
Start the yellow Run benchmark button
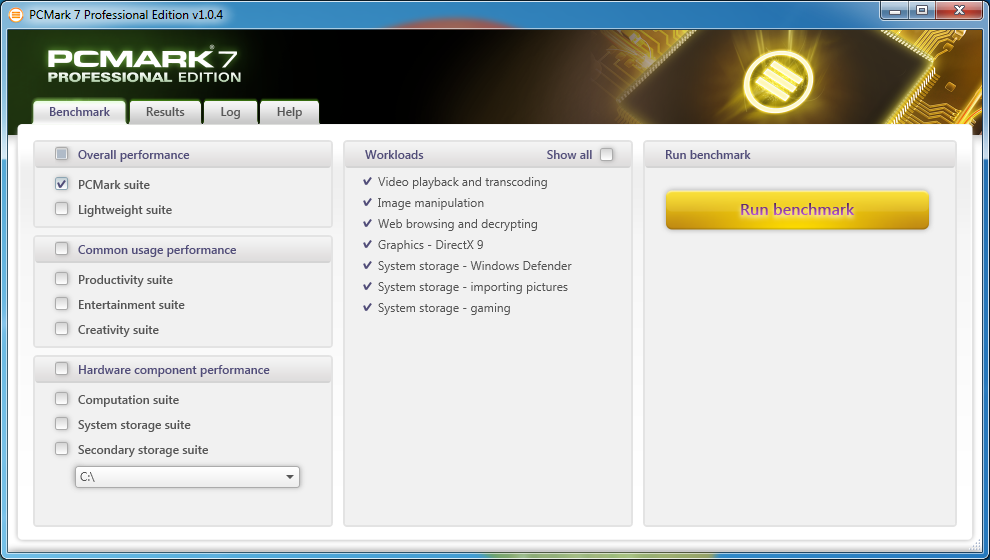[797, 210]
